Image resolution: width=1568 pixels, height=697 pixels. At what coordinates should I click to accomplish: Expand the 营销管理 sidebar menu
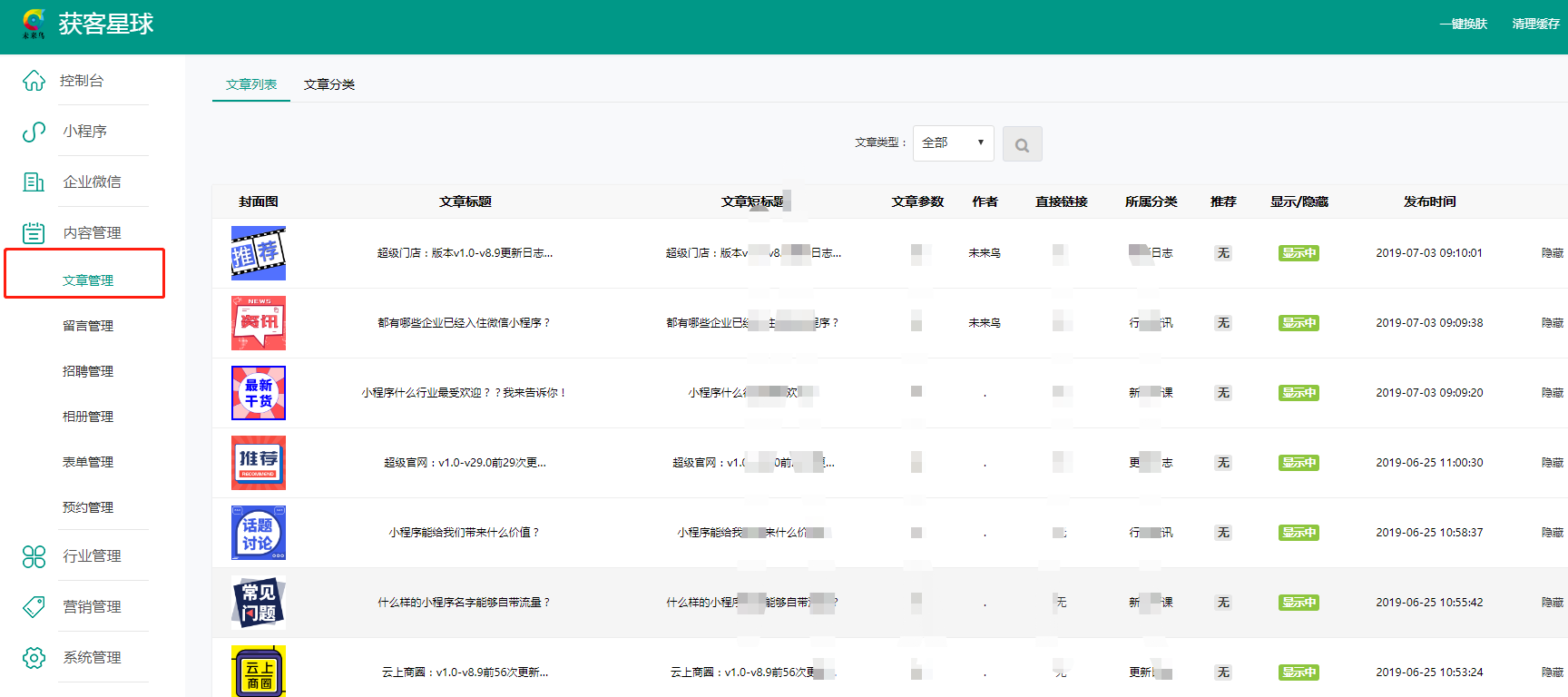(92, 607)
